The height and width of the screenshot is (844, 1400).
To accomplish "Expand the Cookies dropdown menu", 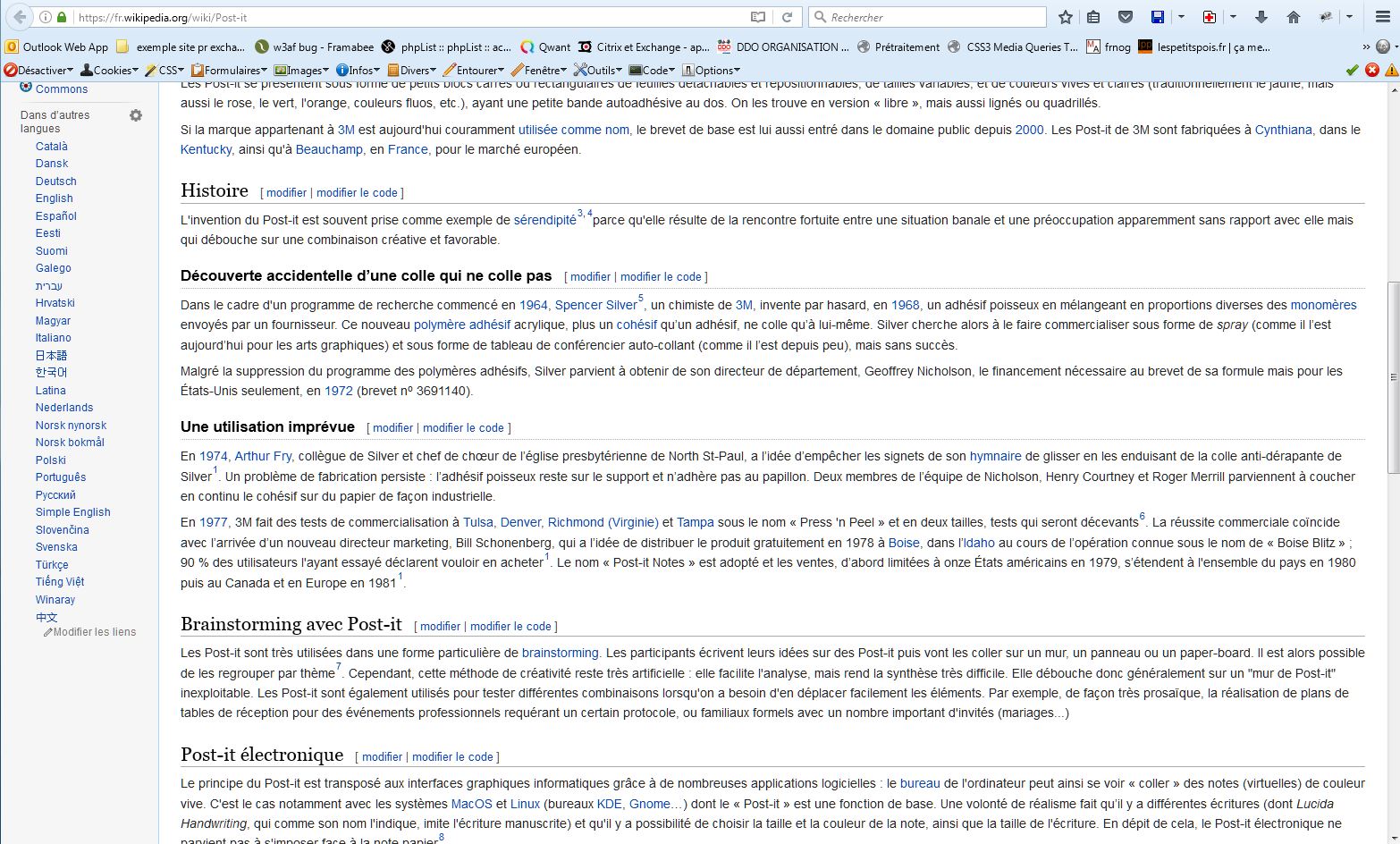I will [x=109, y=70].
